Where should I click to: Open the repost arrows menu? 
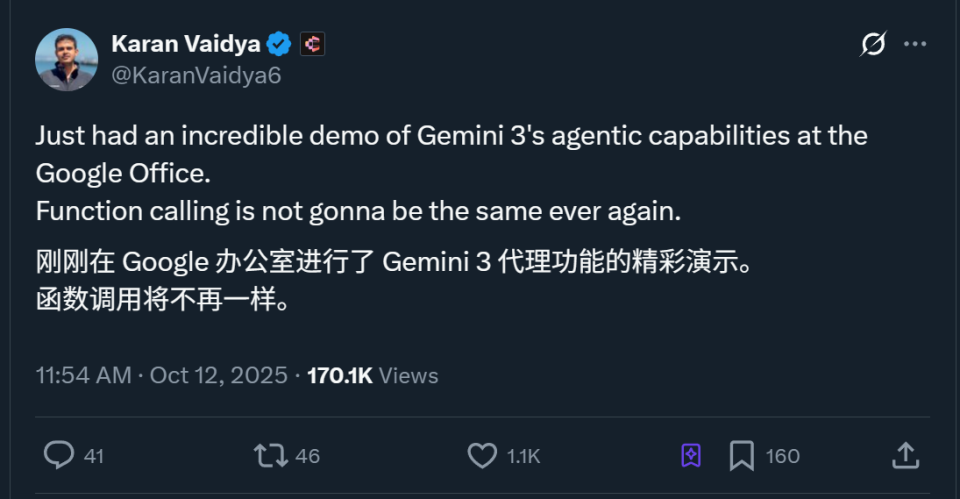269,456
